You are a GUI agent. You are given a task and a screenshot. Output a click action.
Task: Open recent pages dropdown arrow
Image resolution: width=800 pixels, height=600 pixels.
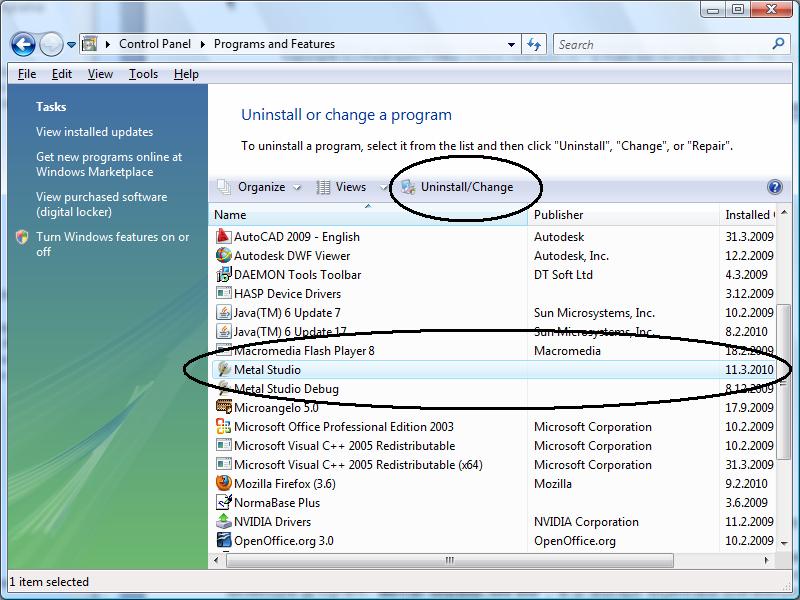[71, 45]
